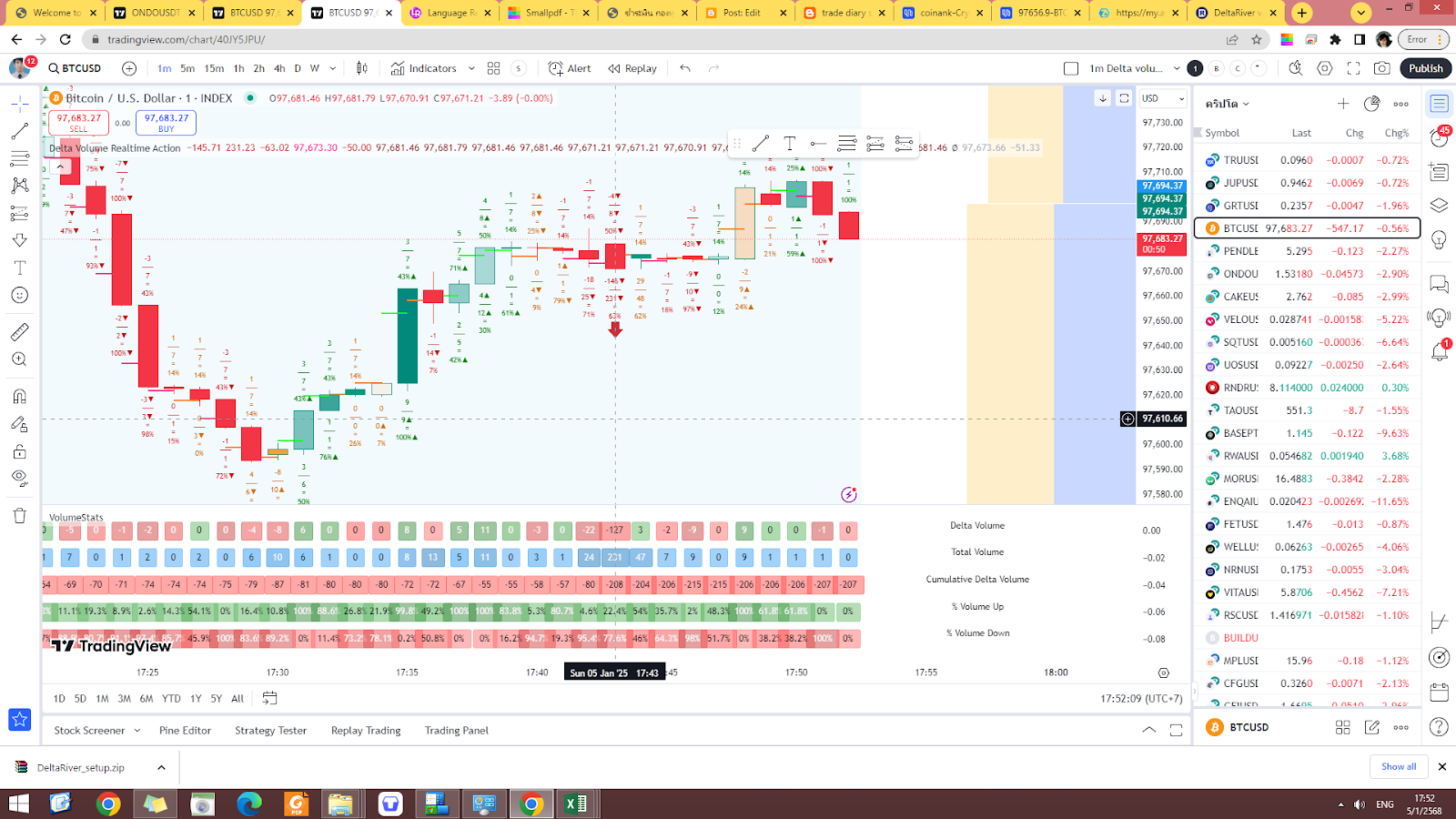Open the emoji icons tool
The image size is (1456, 819).
19,295
